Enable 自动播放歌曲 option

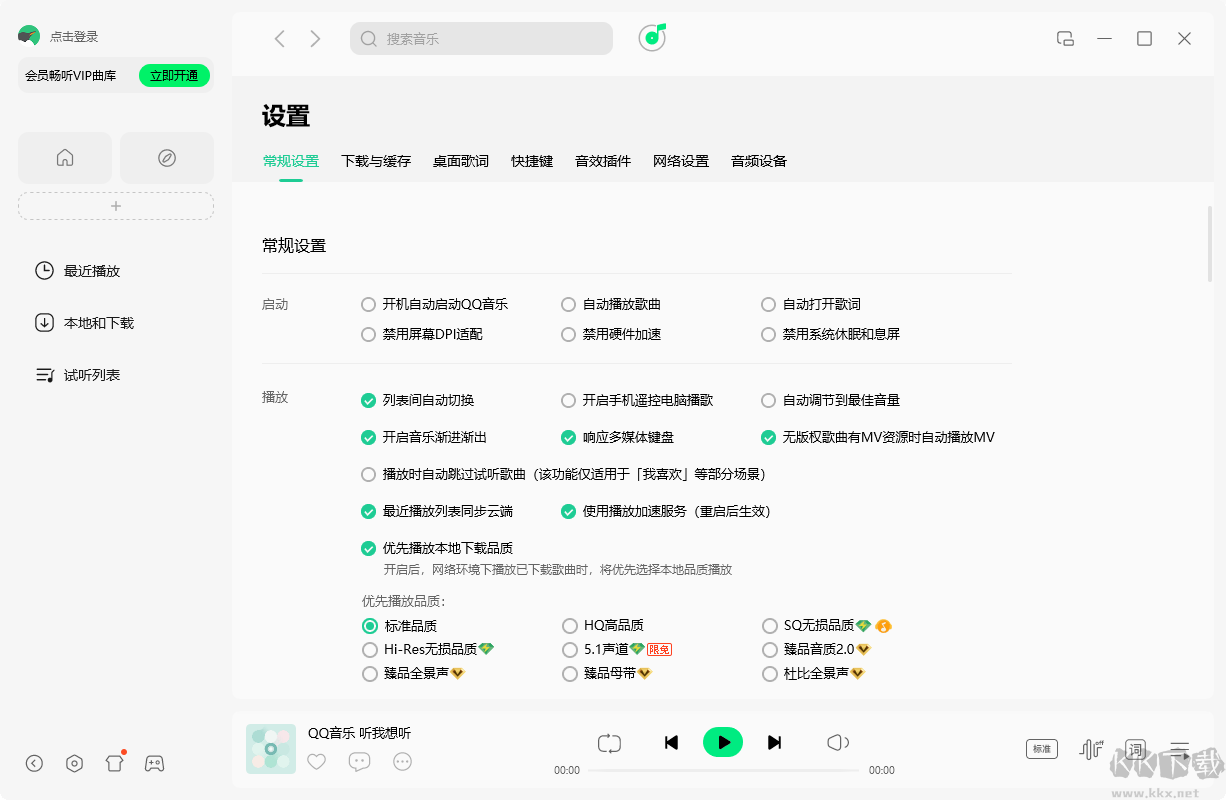point(568,304)
